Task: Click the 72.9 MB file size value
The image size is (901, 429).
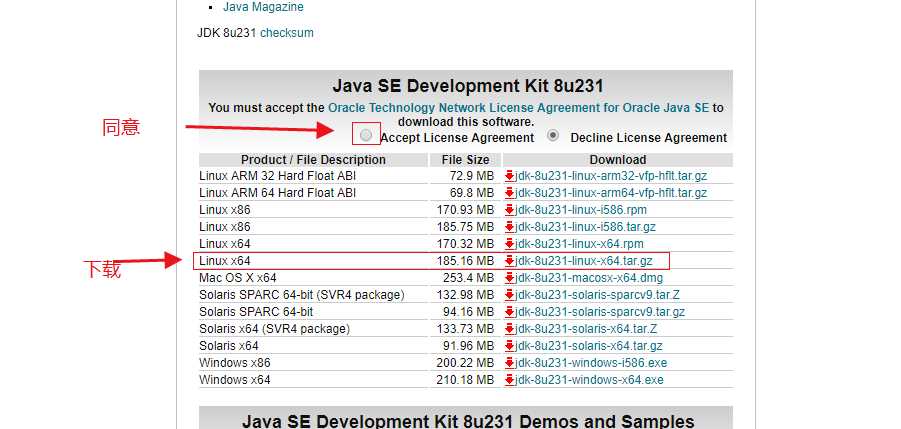Action: click(472, 176)
